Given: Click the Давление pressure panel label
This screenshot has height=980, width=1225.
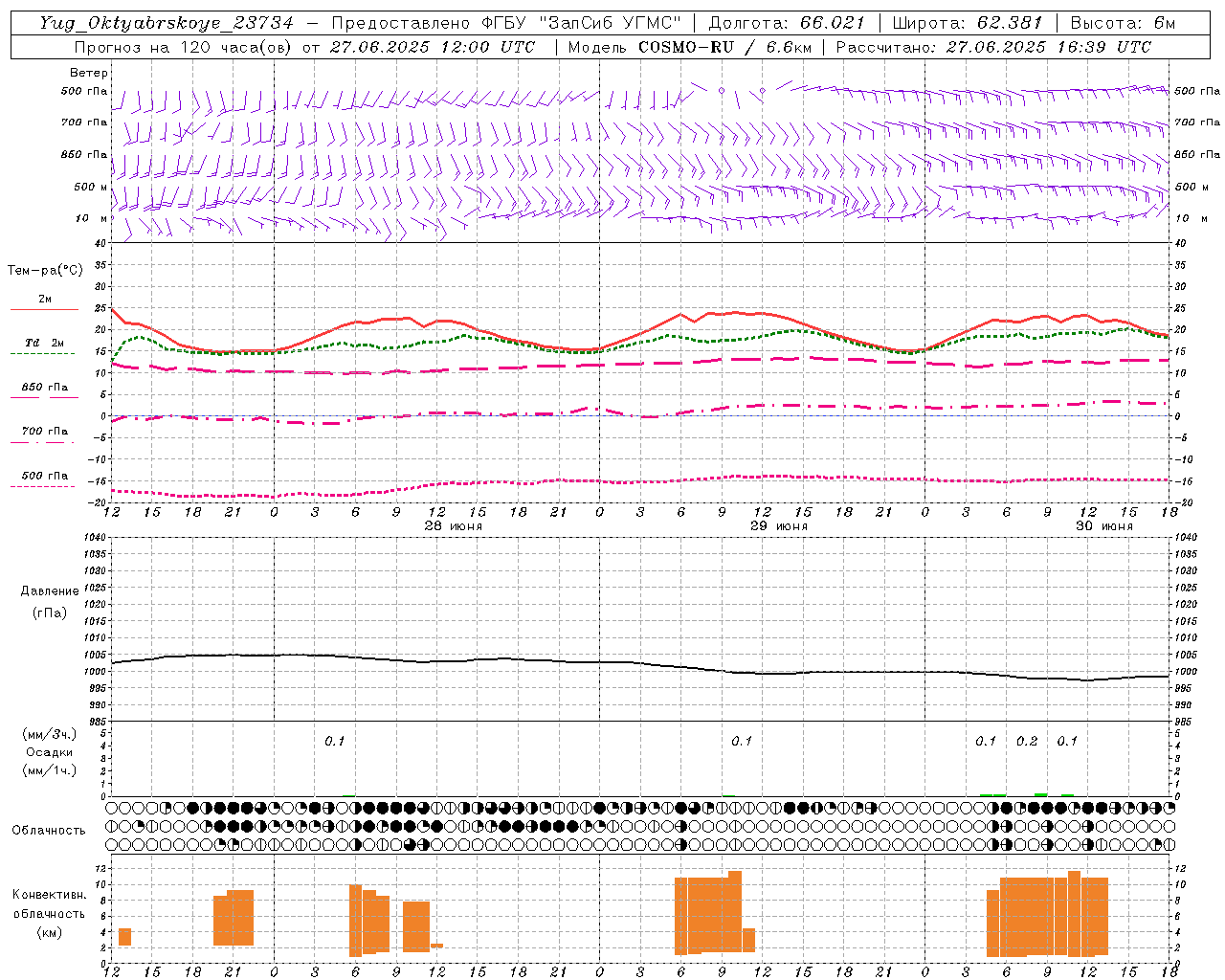Looking at the screenshot, I should pyautogui.click(x=50, y=591).
